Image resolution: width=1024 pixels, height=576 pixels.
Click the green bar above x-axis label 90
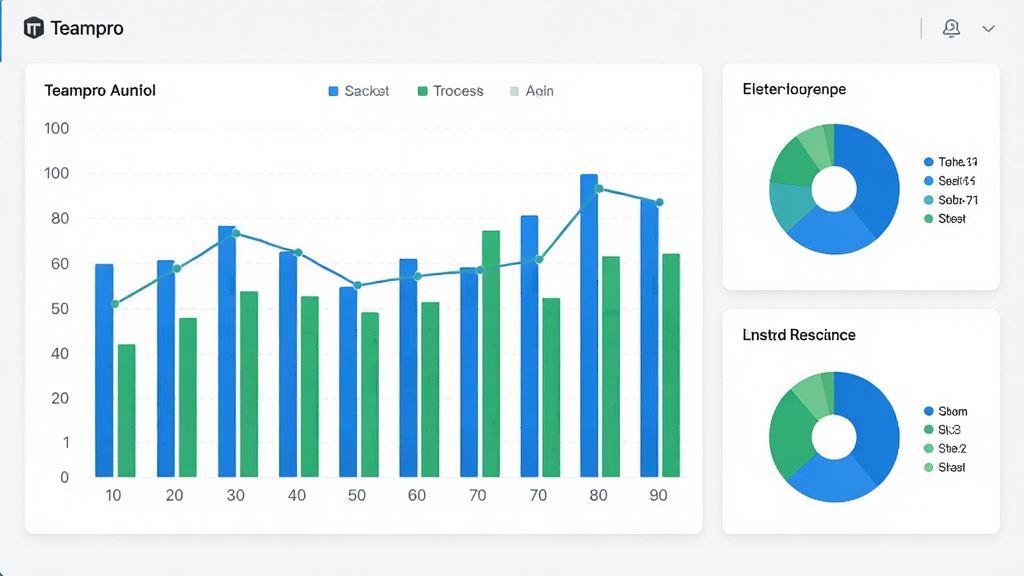pos(671,365)
